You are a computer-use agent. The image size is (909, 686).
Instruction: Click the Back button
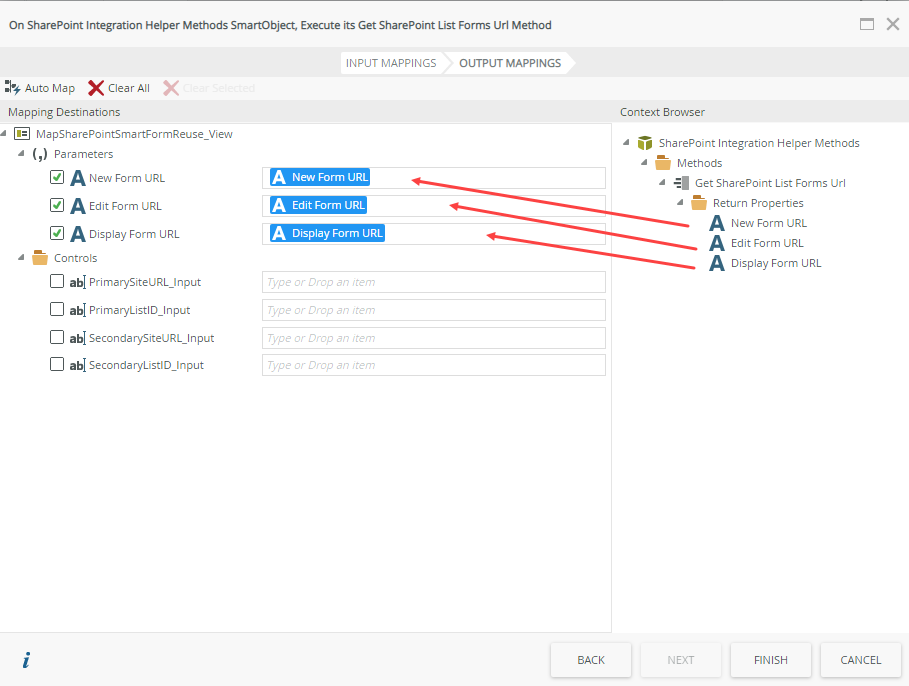tap(591, 660)
